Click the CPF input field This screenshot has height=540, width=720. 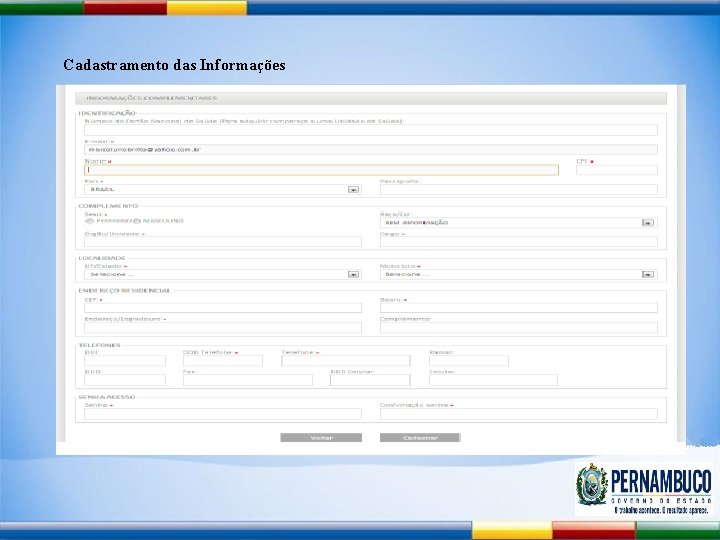point(617,170)
